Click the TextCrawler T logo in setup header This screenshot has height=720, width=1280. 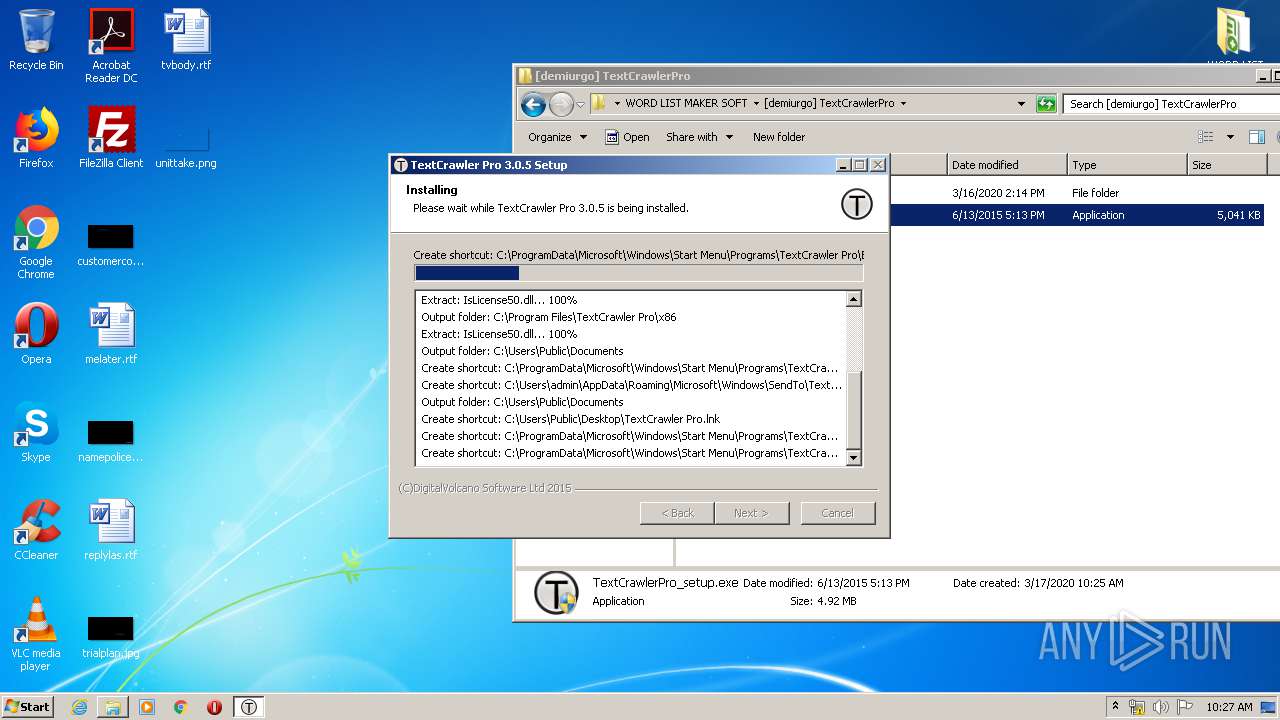coord(856,205)
